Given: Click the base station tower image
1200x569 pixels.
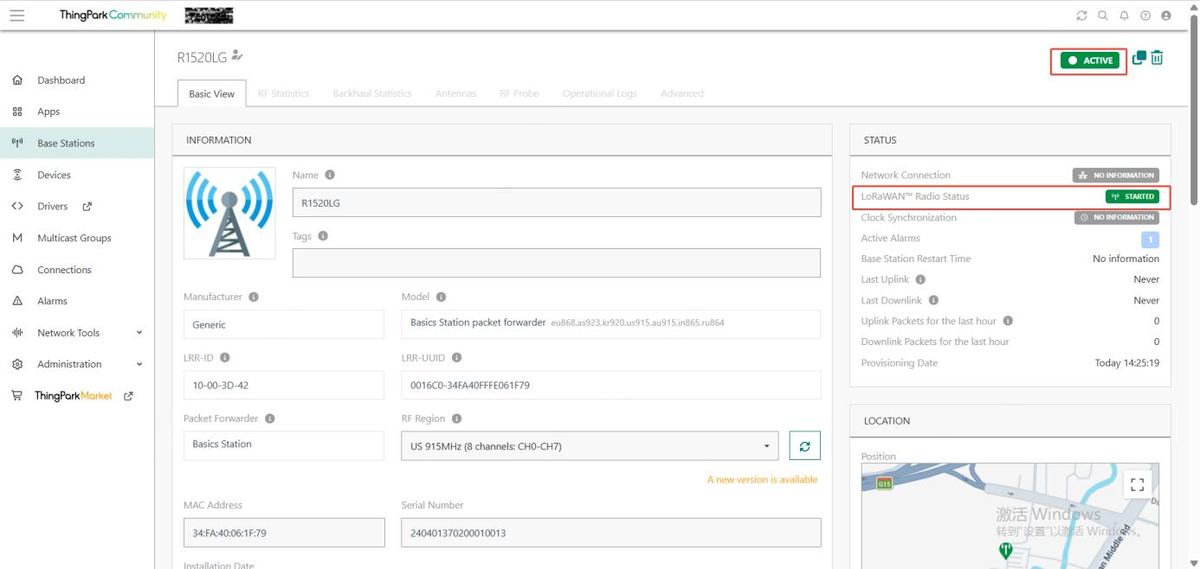Looking at the screenshot, I should (x=230, y=213).
